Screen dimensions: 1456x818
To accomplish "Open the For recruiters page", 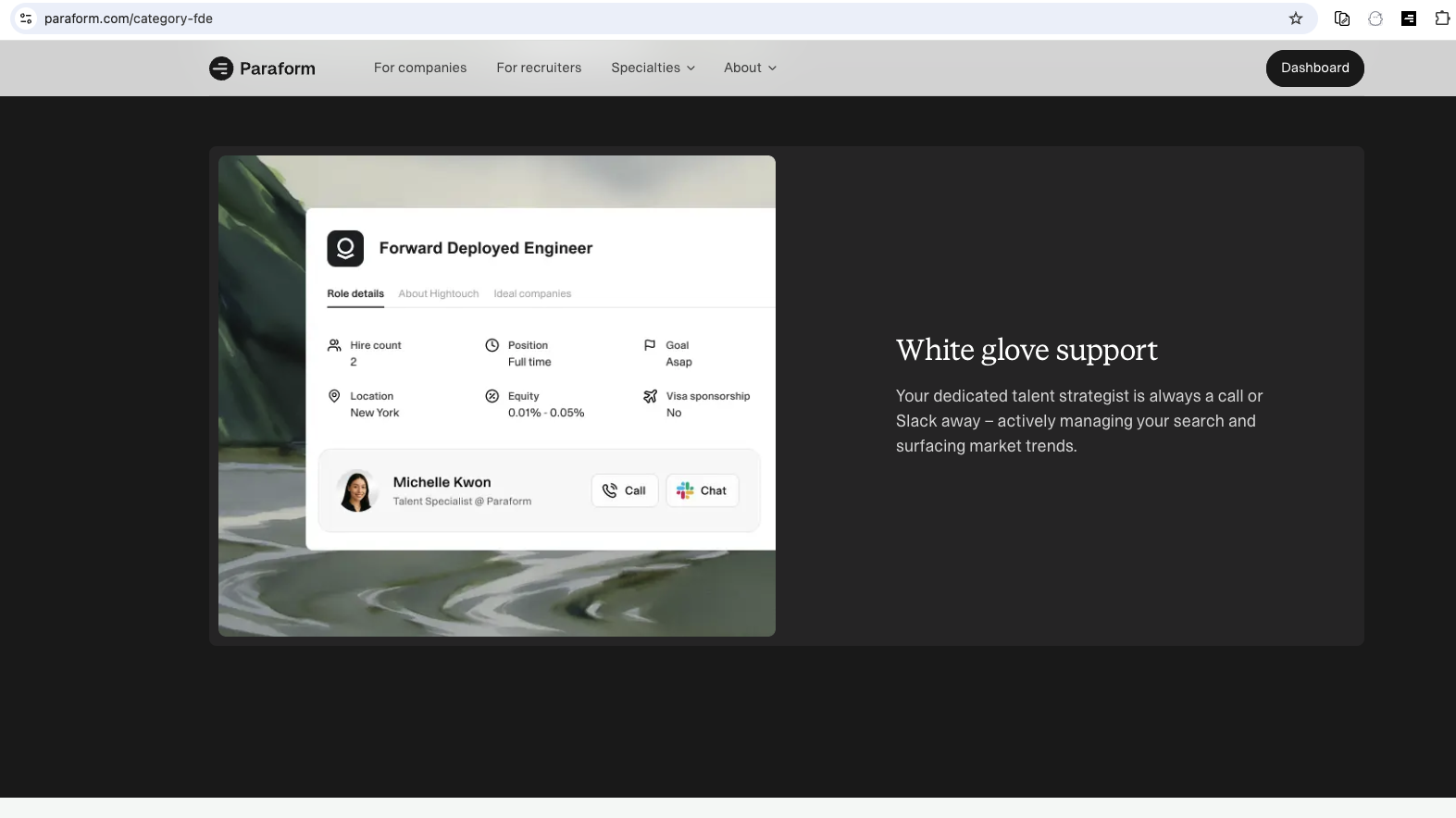I will click(x=539, y=68).
